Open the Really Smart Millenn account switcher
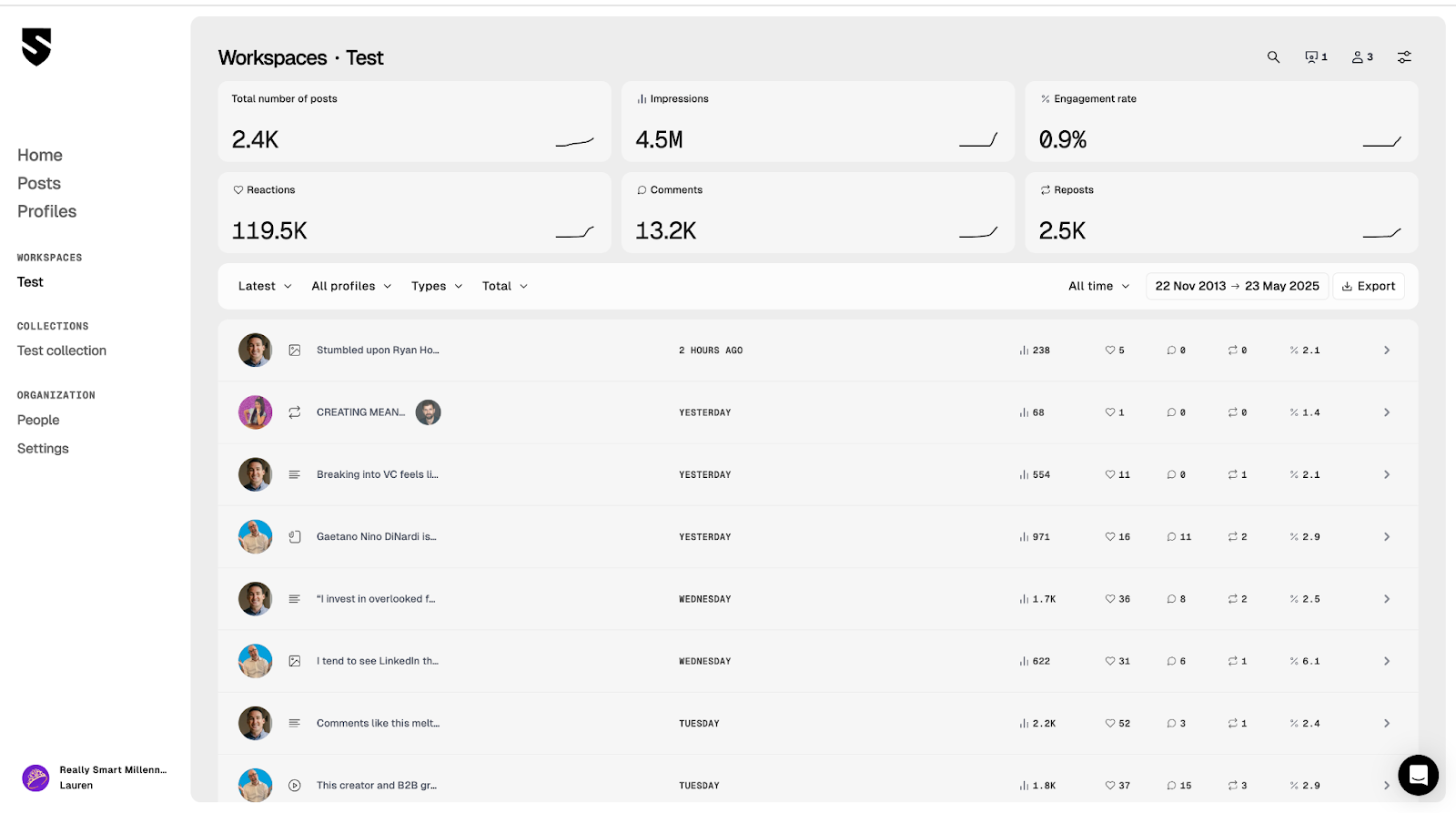This screenshot has height=813, width=1456. click(x=96, y=777)
